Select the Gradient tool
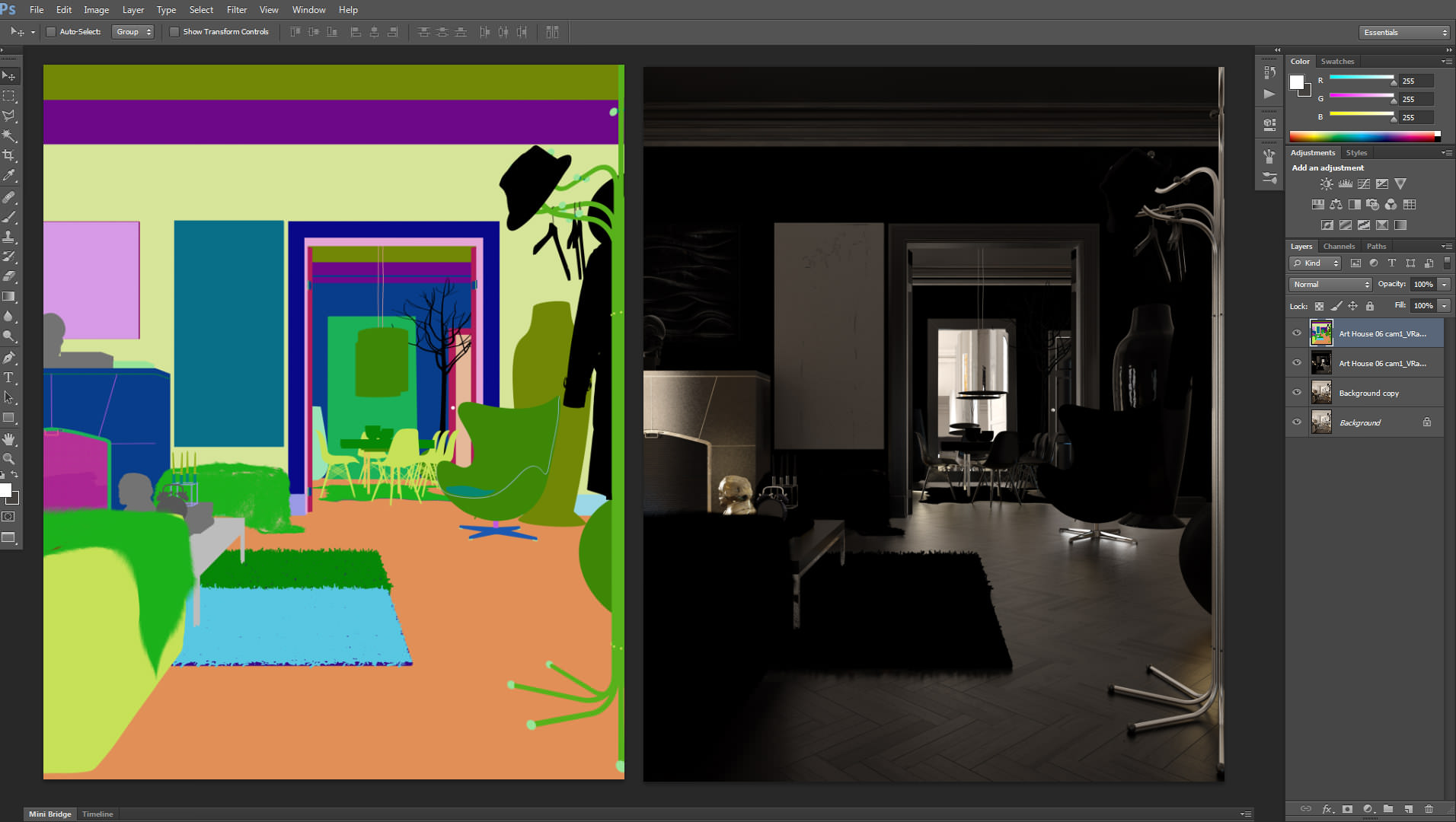The image size is (1456, 822). (9, 296)
